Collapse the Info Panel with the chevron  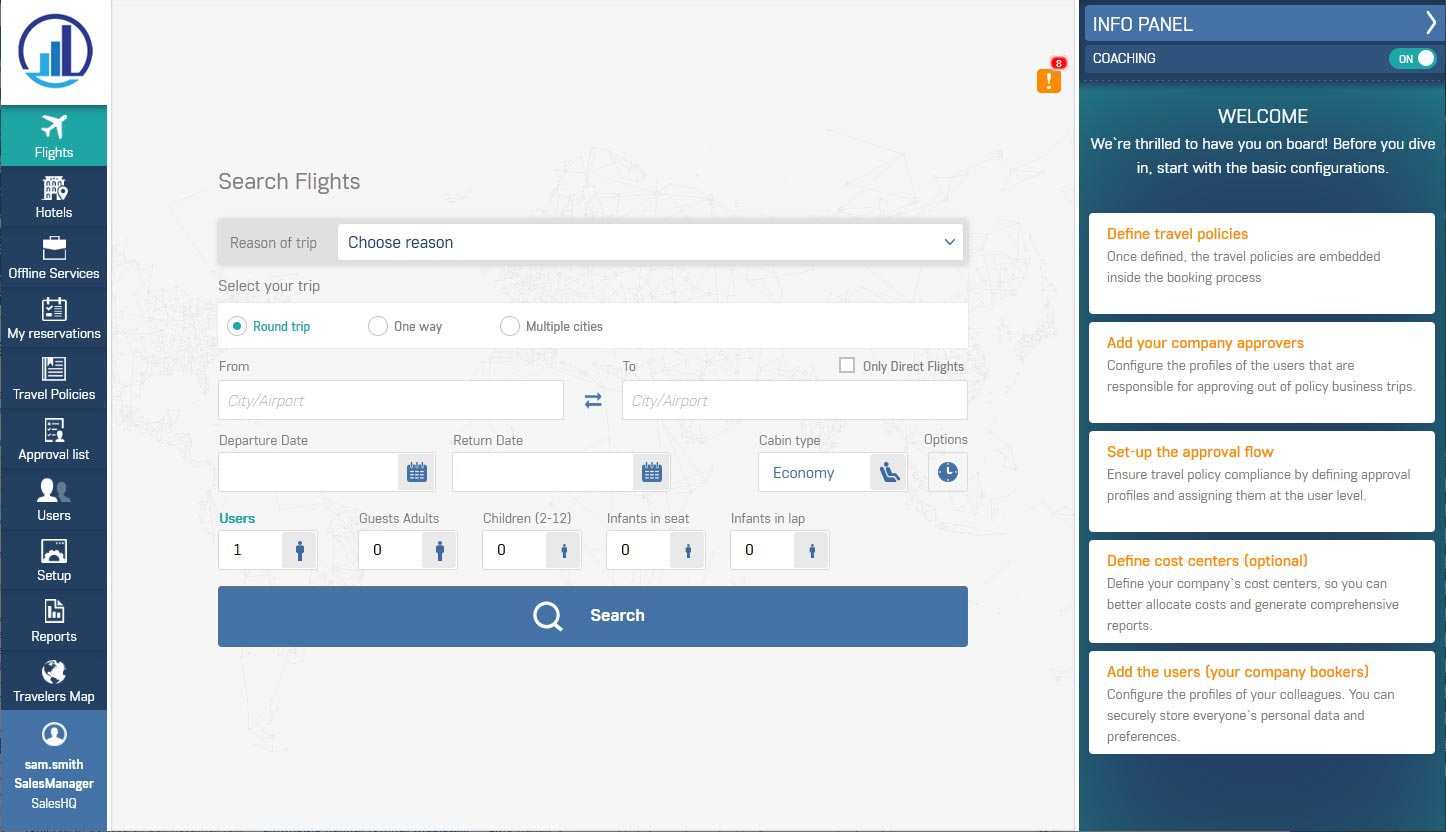click(1430, 24)
